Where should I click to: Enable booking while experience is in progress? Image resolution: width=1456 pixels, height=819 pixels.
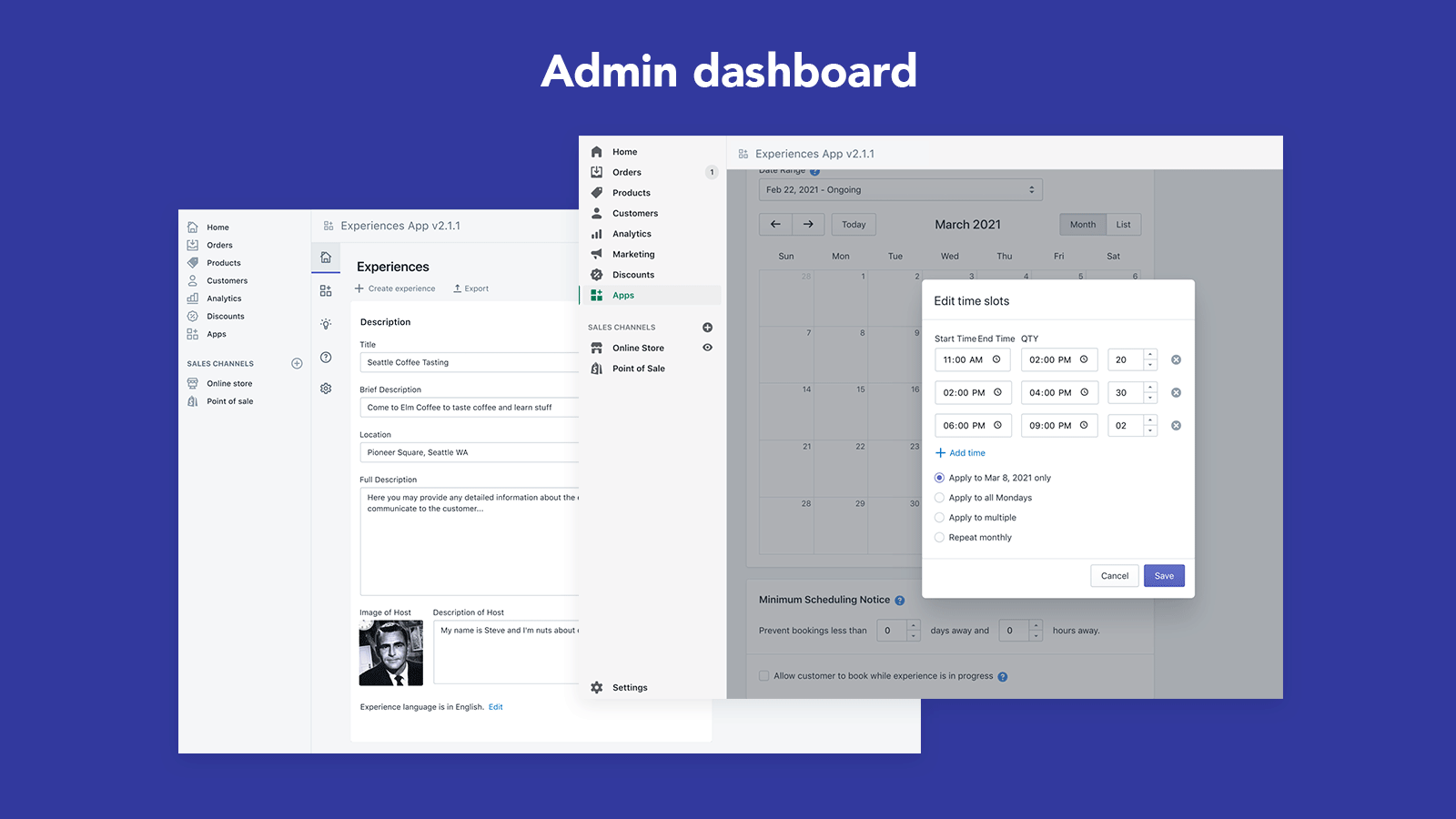pos(763,675)
